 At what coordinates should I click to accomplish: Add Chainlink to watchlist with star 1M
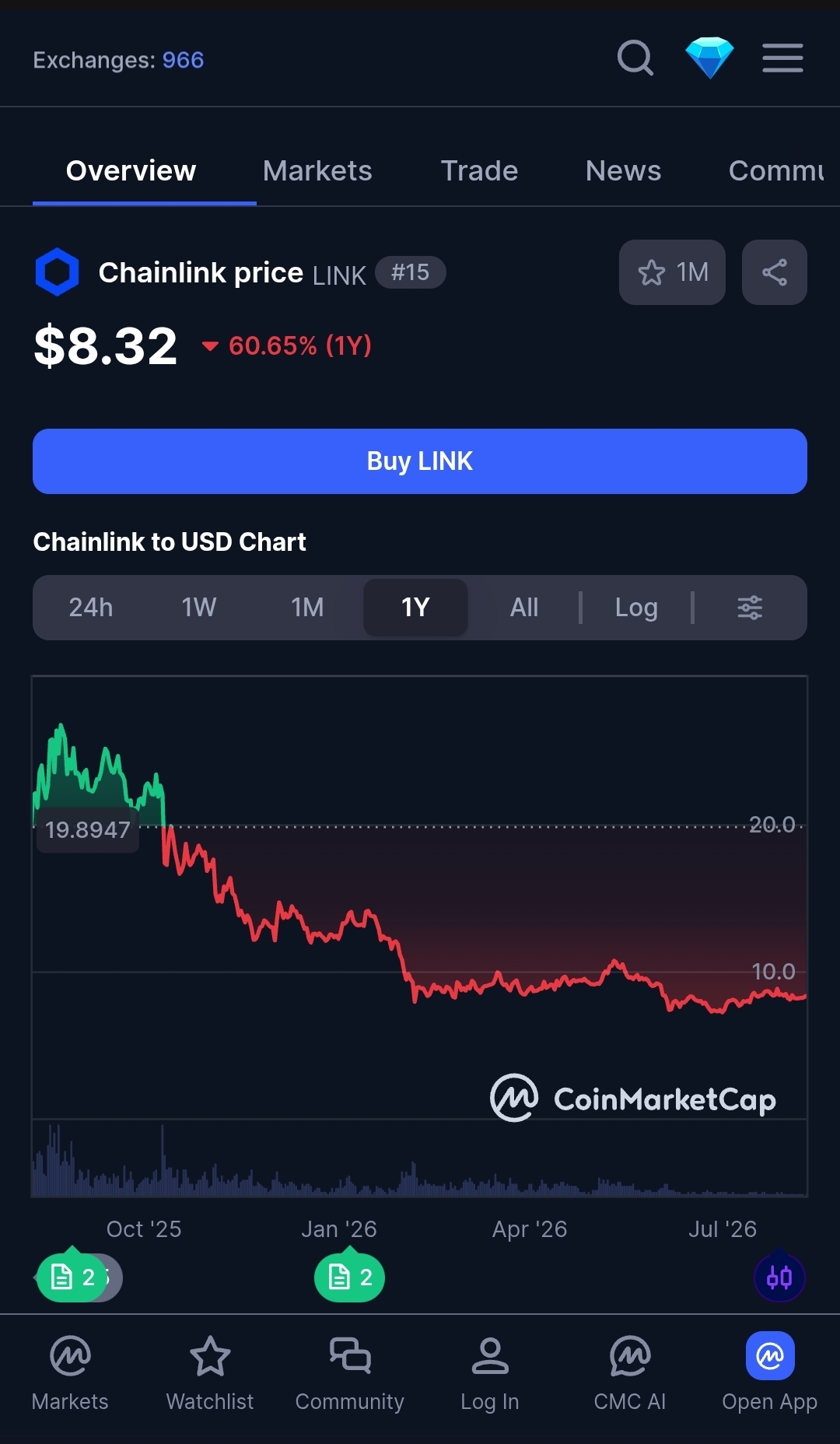pyautogui.click(x=672, y=272)
